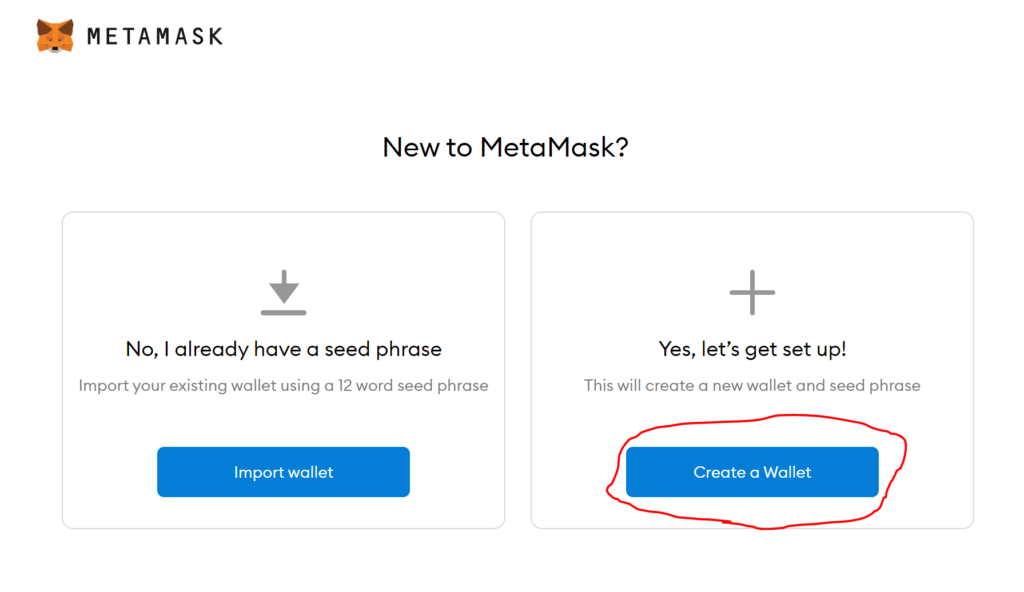
Task: Click the METAMASK wordmark beside the fox
Action: pos(155,37)
